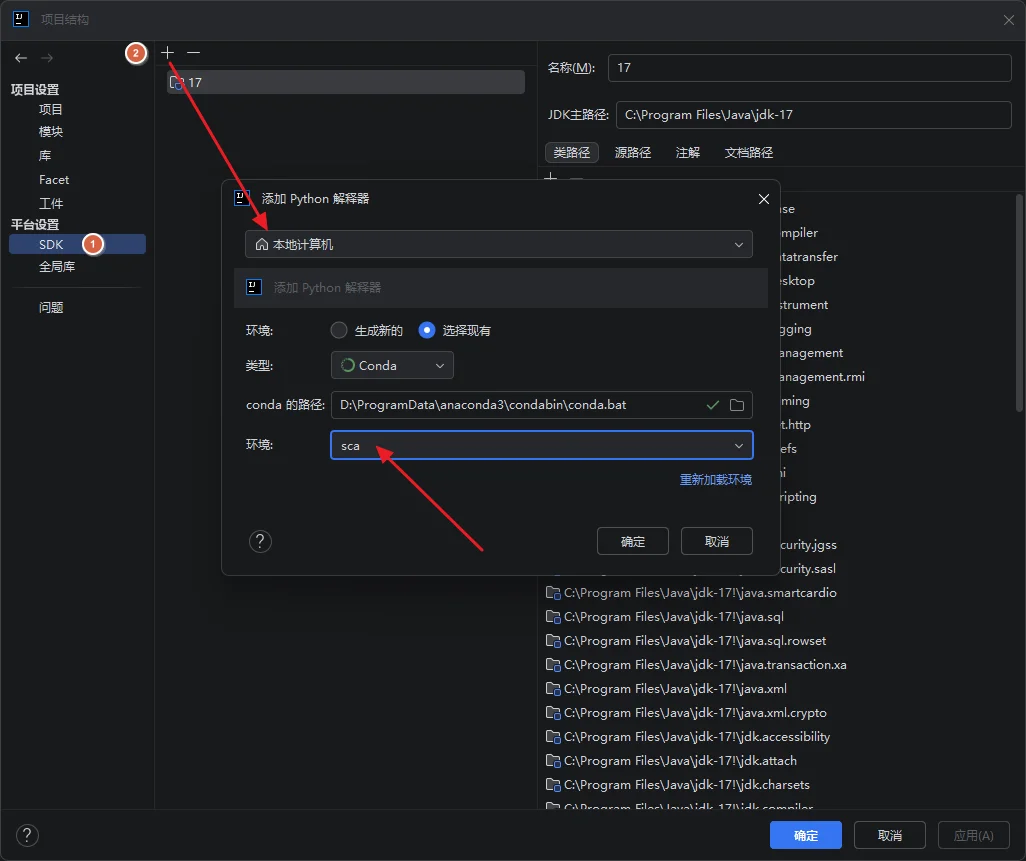Open help in Python interpreter dialog
Viewport: 1026px width, 861px height.
coord(260,541)
